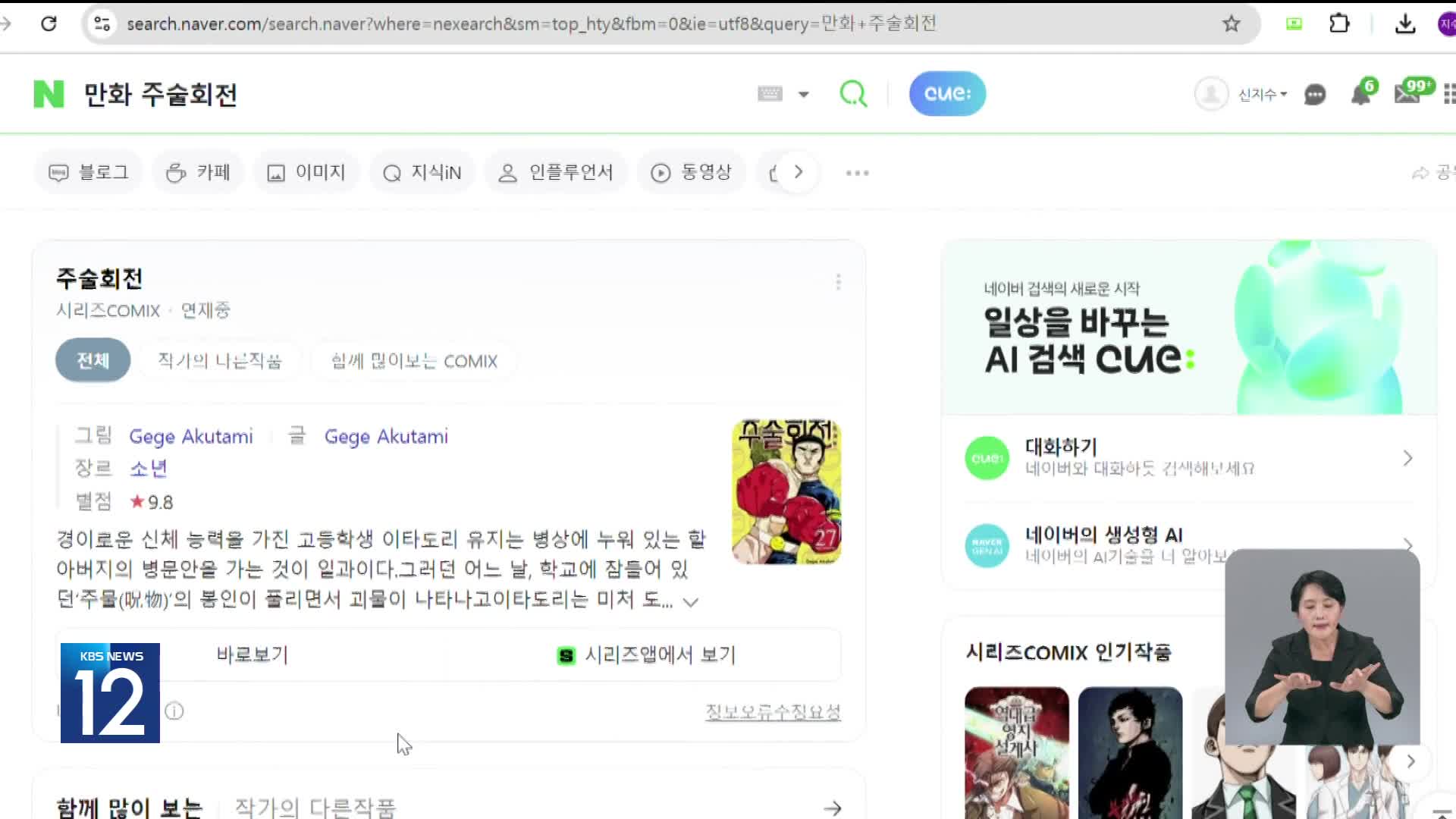
Task: Click the 함께 많이 보는 heading tab
Action: [130, 808]
